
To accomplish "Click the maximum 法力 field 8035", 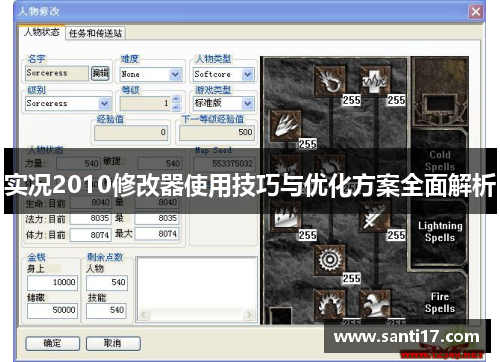I will 157,218.
